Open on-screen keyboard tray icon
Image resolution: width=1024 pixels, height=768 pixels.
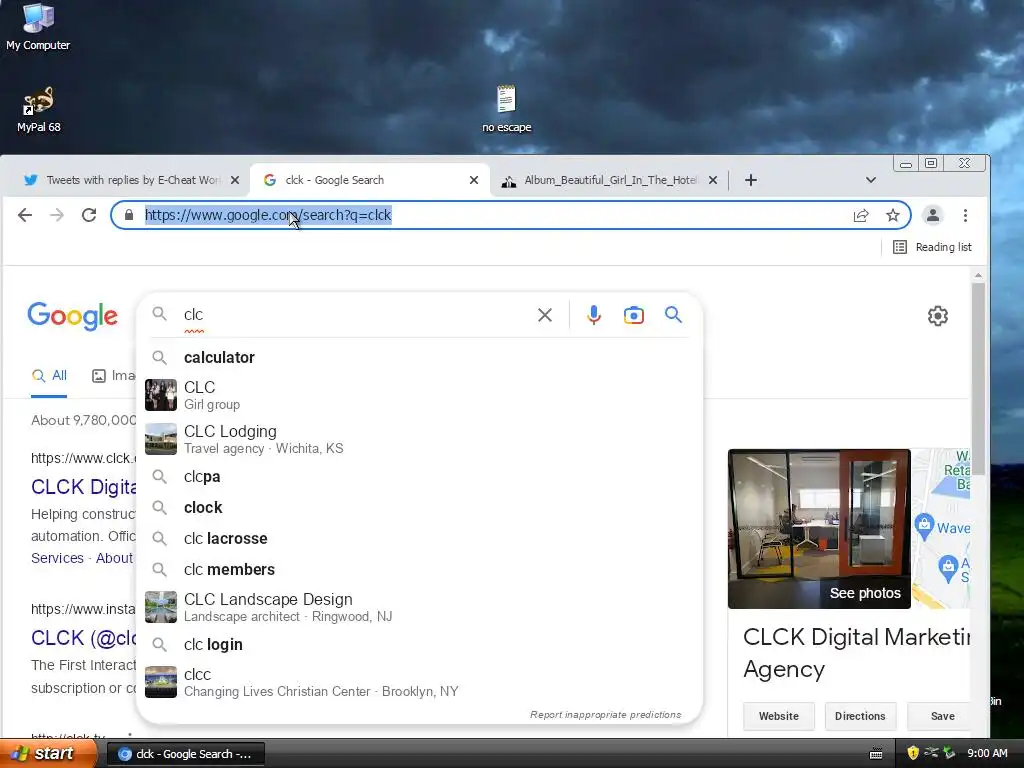tap(876, 754)
